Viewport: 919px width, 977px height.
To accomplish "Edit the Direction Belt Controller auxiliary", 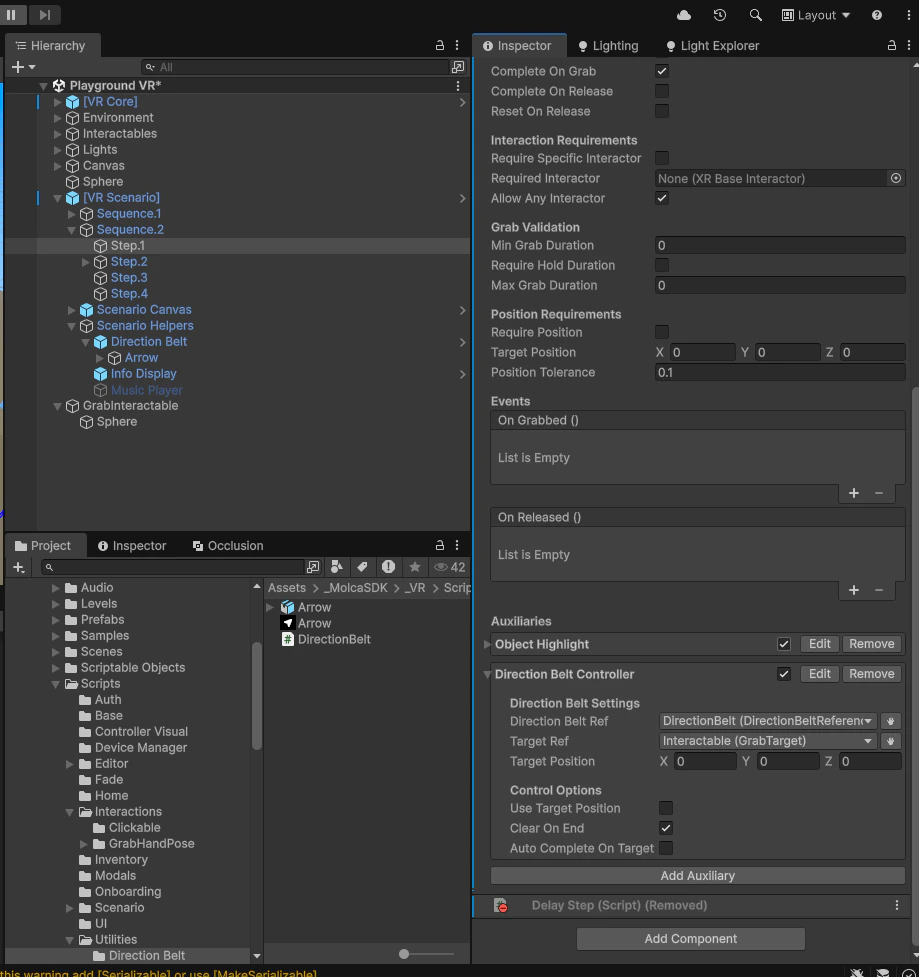I will (819, 674).
